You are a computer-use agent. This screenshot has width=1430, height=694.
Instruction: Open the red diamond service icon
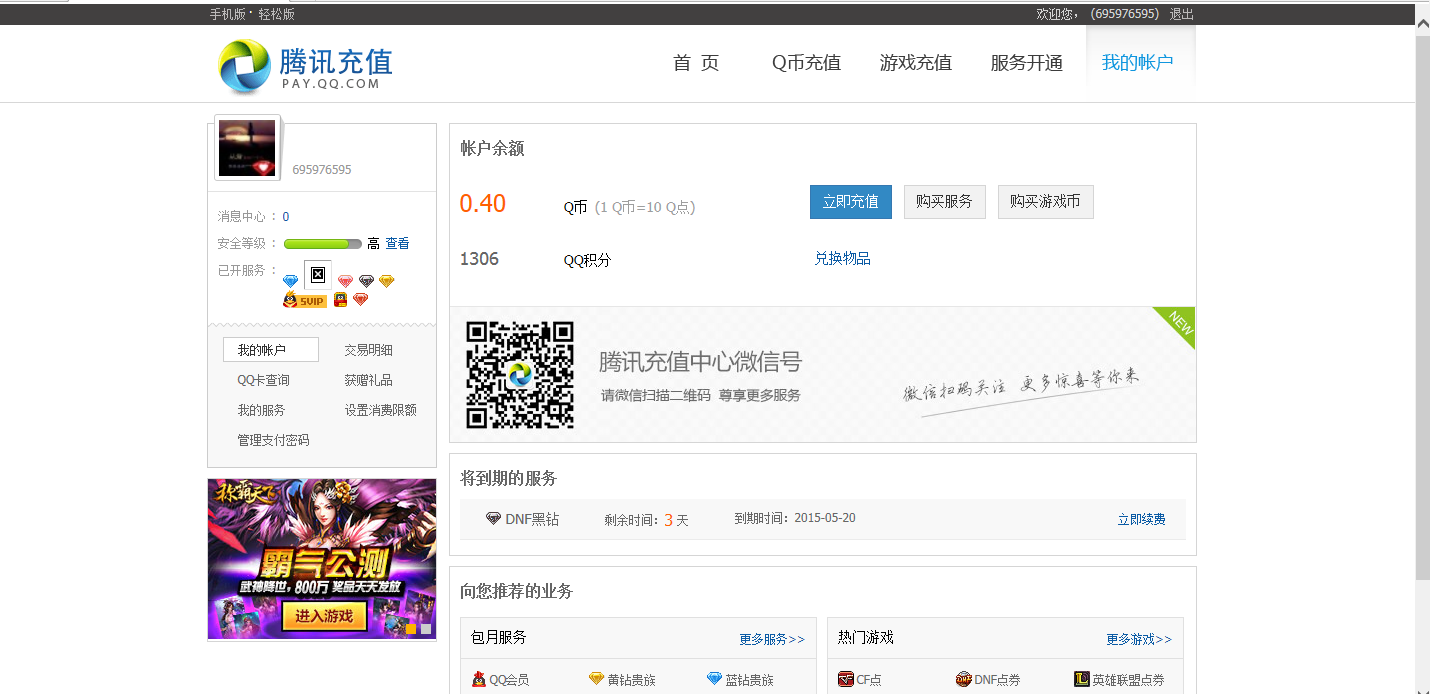[x=361, y=299]
